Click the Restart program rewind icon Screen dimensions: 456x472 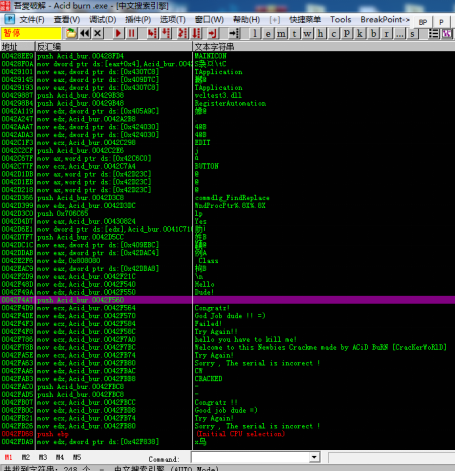(84, 33)
